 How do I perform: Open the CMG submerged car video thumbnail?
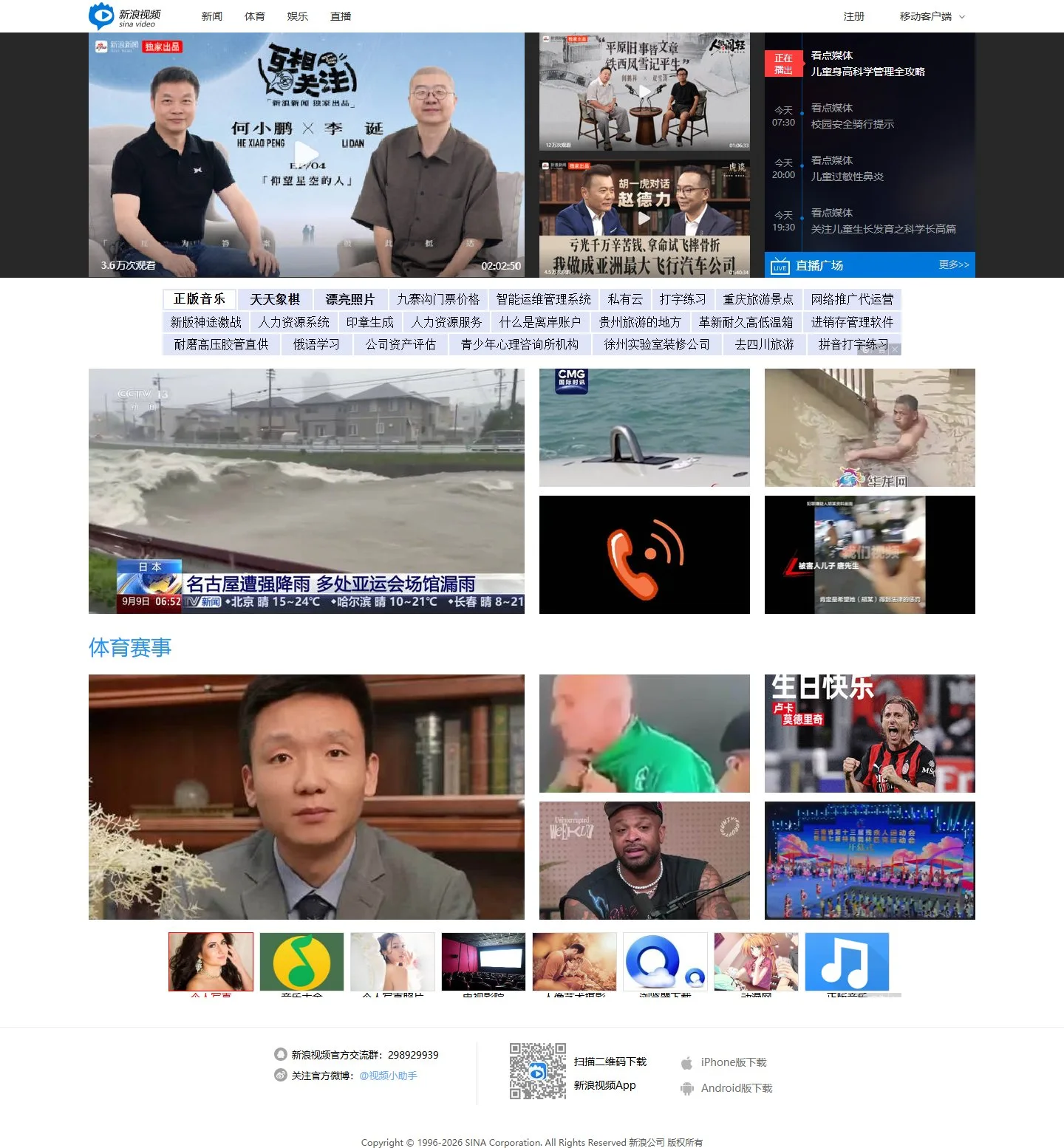(644, 428)
